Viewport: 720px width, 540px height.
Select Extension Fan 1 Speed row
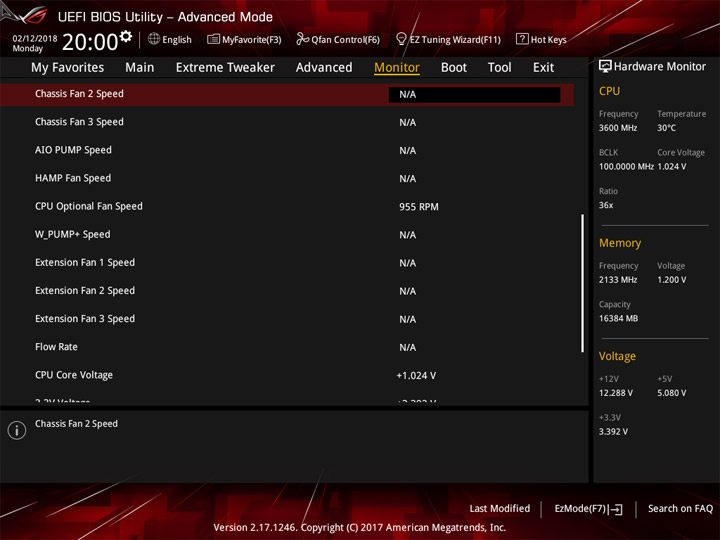point(287,263)
